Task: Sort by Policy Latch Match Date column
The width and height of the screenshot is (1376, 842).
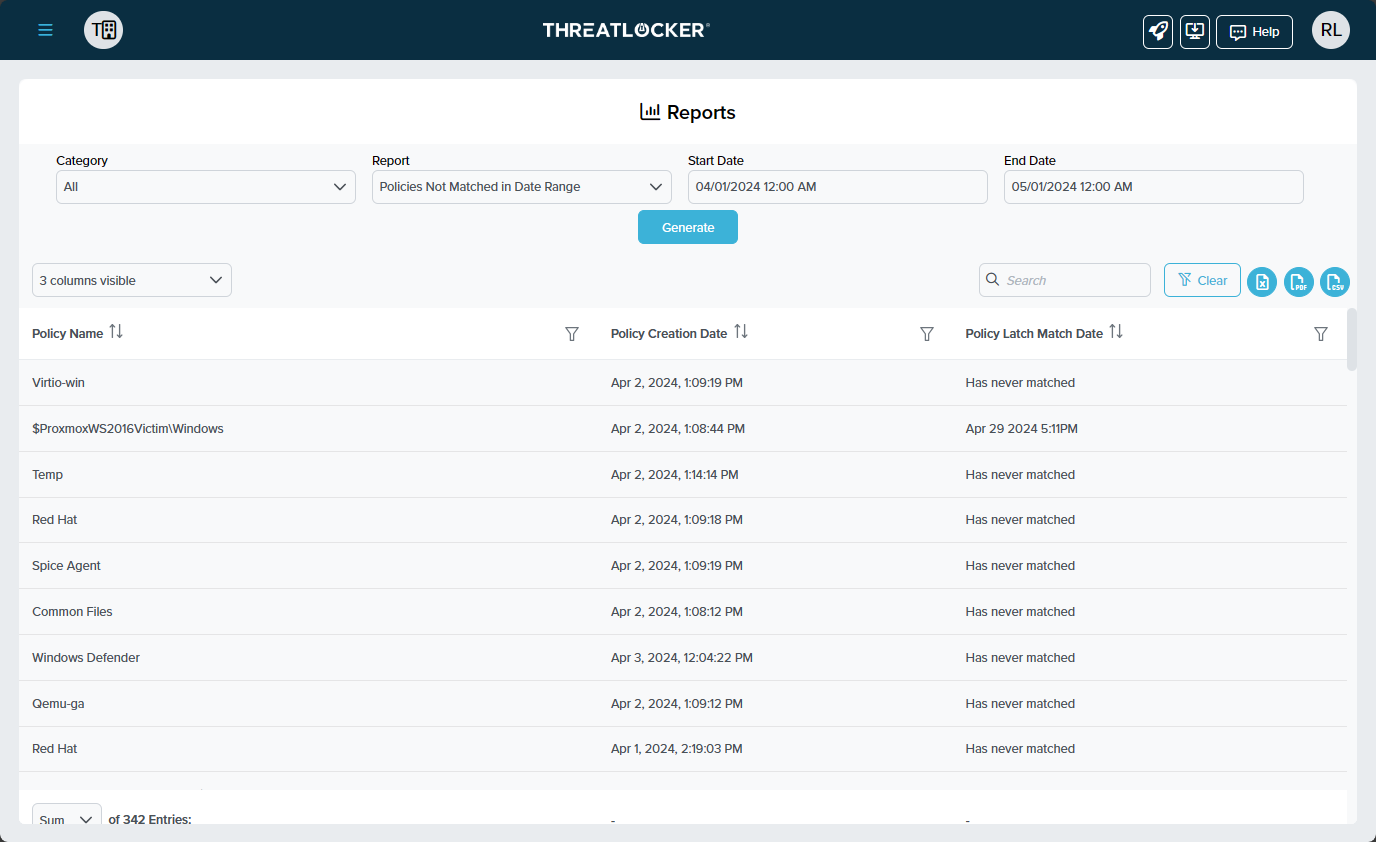Action: (x=1116, y=332)
